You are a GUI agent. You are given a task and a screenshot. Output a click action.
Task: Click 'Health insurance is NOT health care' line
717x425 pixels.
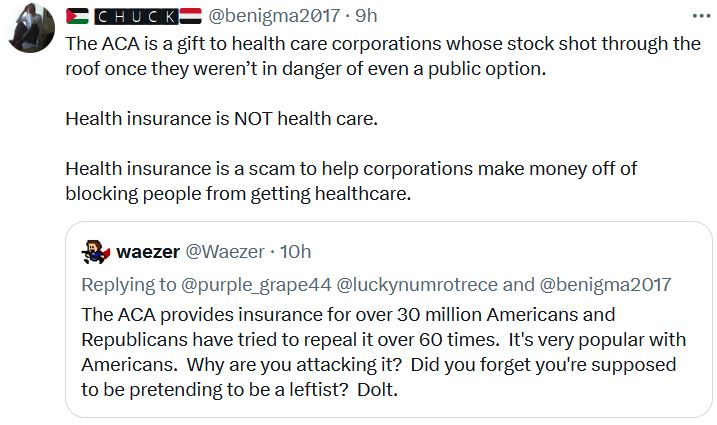click(222, 118)
